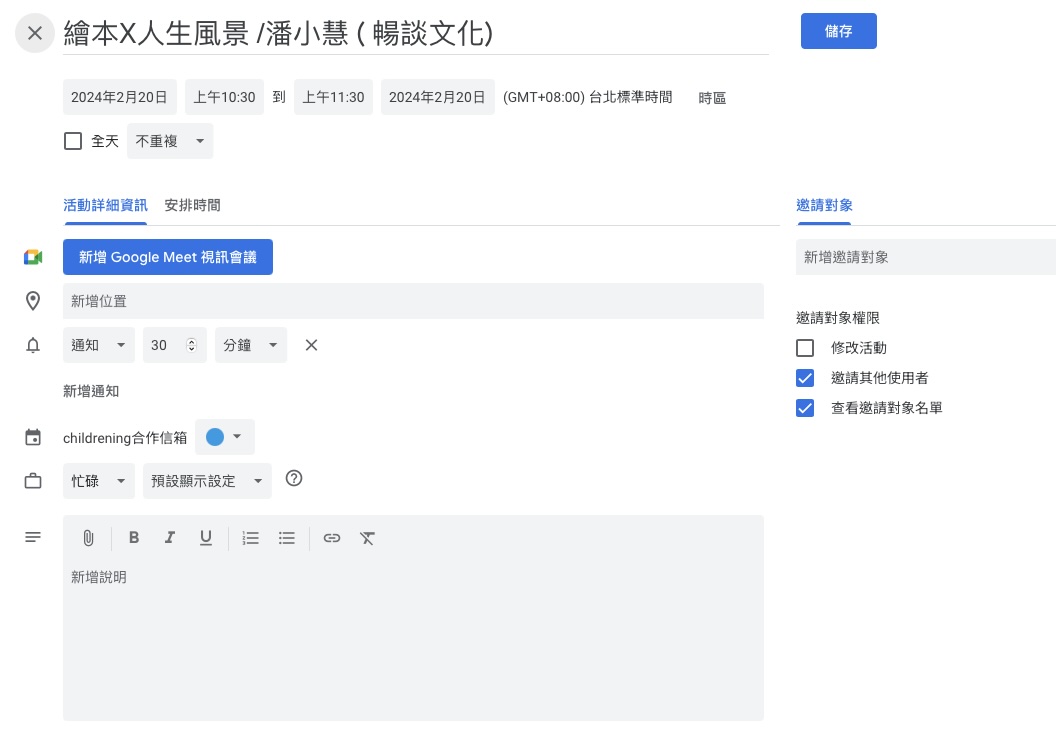Image resolution: width=1056 pixels, height=734 pixels.
Task: Add a Google Meet video conference
Action: pos(168,257)
